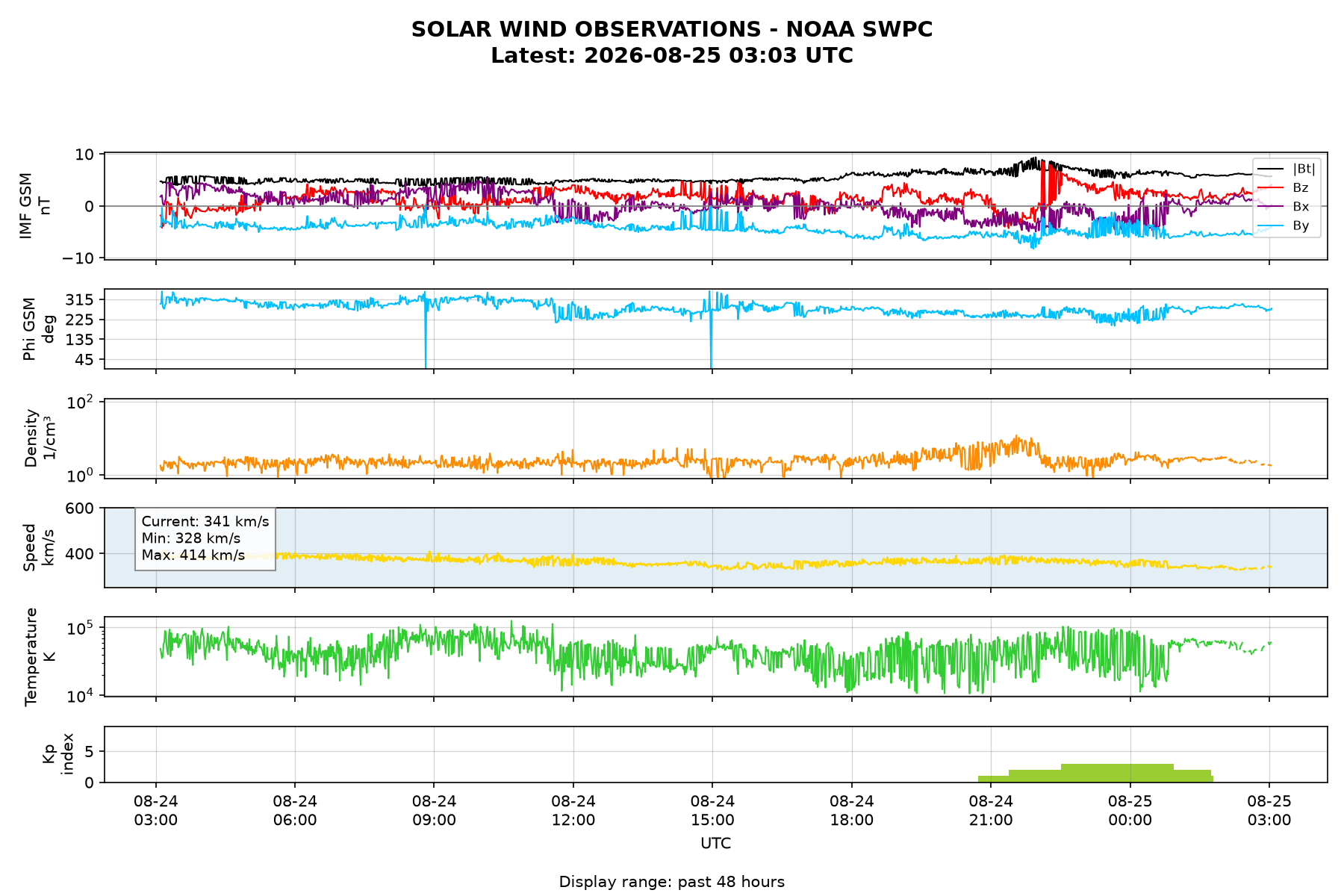Click the Max: 414 km/s text
The height and width of the screenshot is (896, 1344).
tap(193, 556)
